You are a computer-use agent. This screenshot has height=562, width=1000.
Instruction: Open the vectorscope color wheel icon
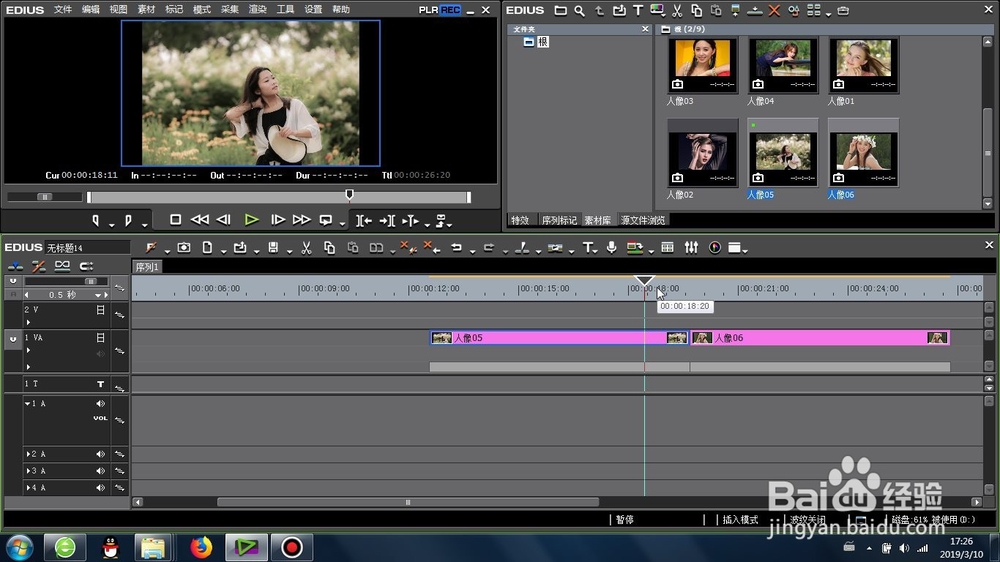click(x=715, y=248)
